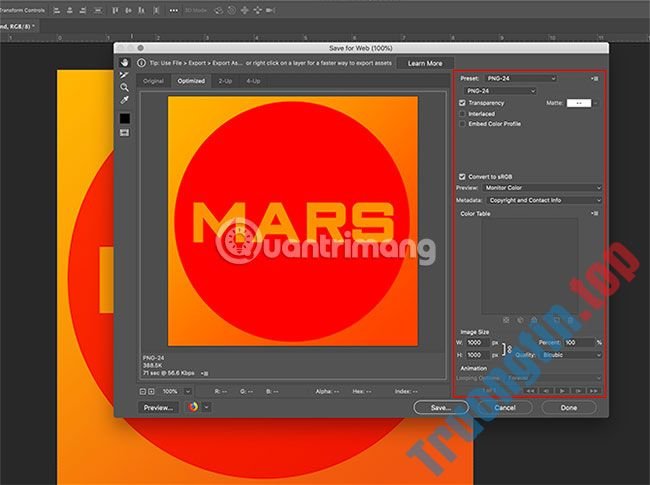650x485 pixels.
Task: Click align horizontal centers icon in options bar
Action: coord(70,10)
